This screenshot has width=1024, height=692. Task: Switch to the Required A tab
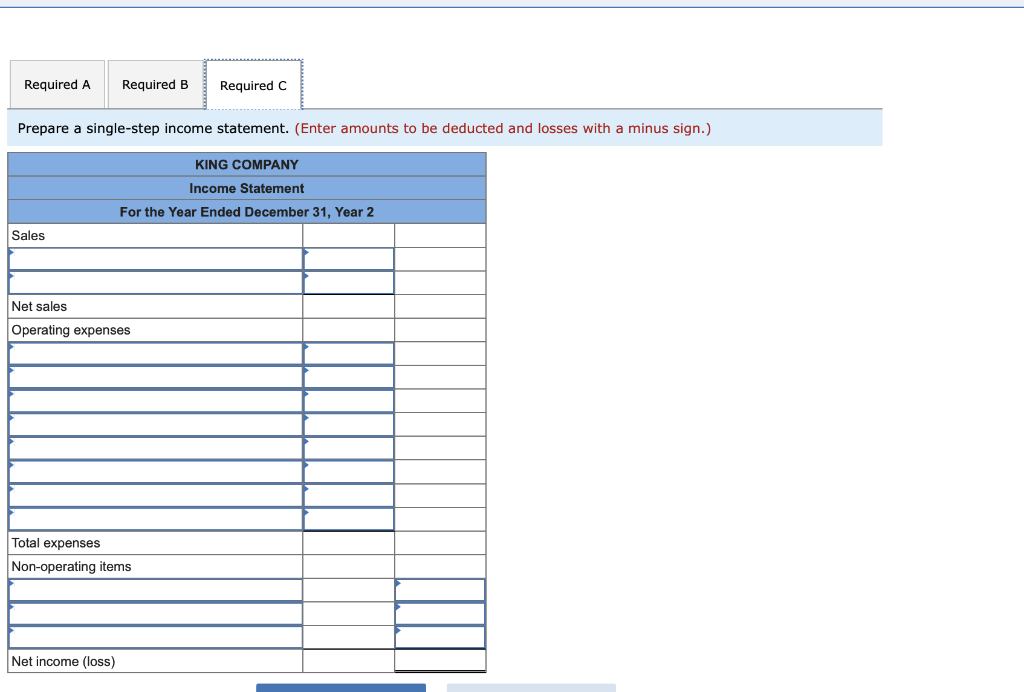click(x=57, y=84)
